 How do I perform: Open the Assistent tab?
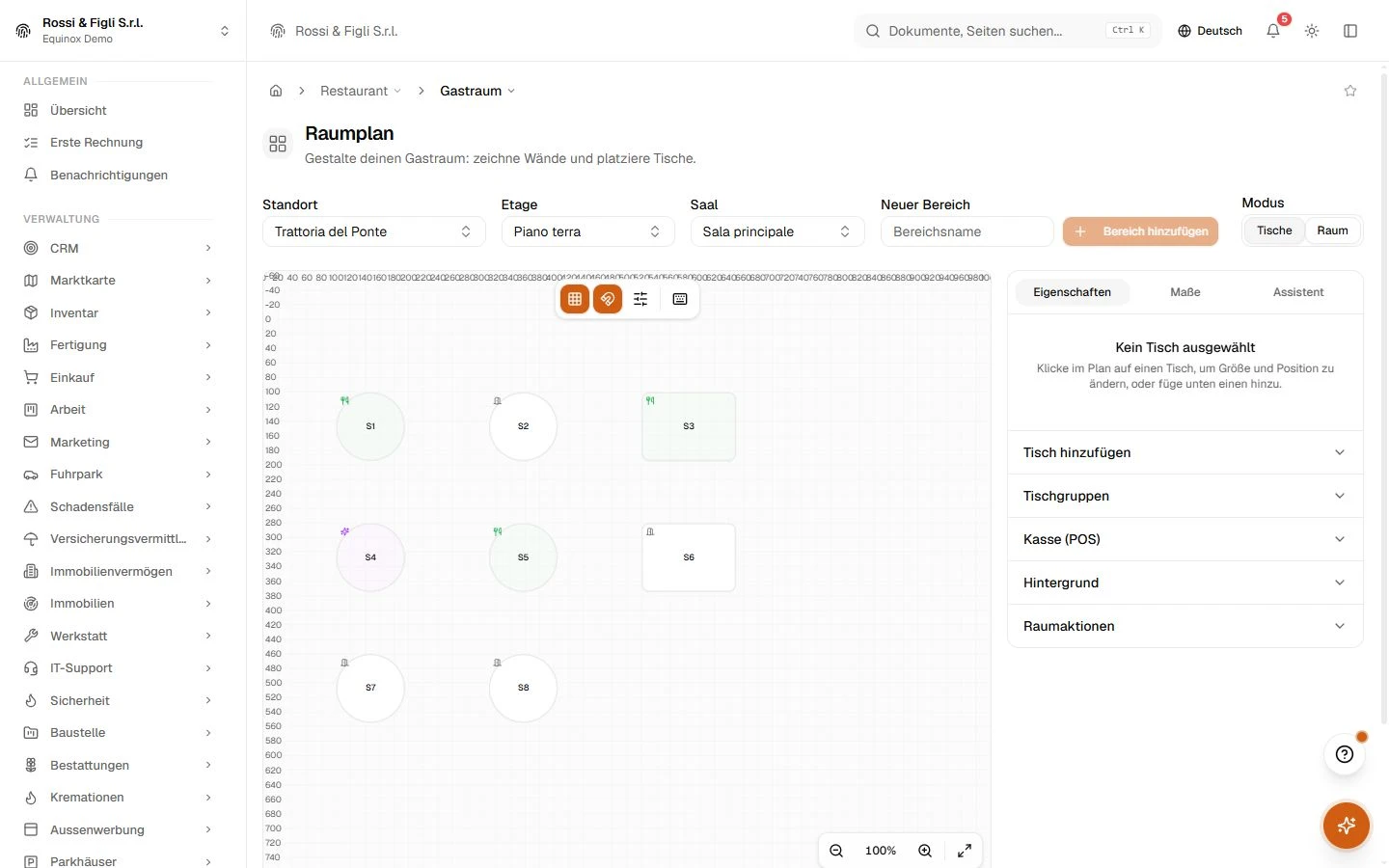tap(1298, 292)
